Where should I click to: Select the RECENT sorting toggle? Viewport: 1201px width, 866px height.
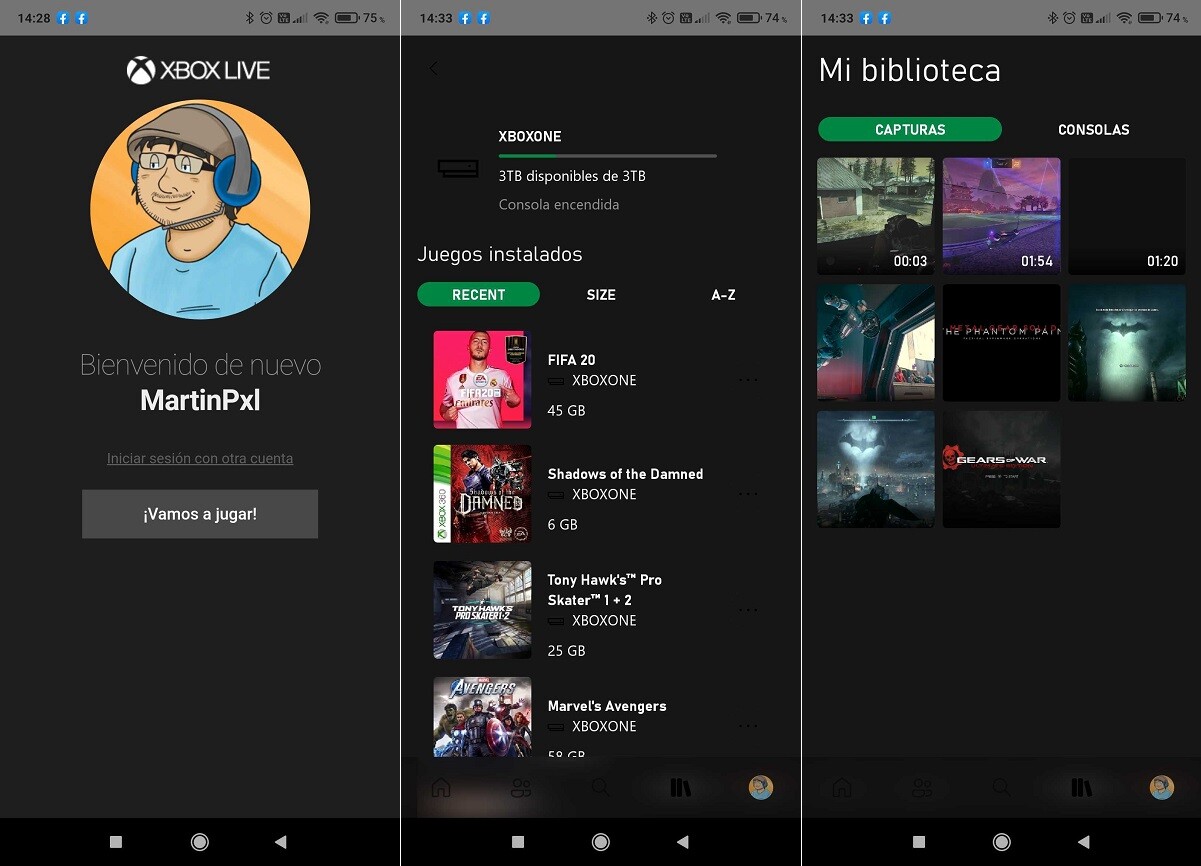tap(478, 294)
